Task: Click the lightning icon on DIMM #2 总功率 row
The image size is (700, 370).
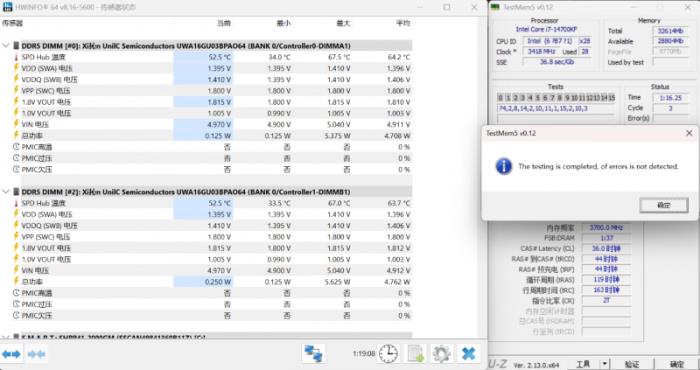Action: coord(16,281)
